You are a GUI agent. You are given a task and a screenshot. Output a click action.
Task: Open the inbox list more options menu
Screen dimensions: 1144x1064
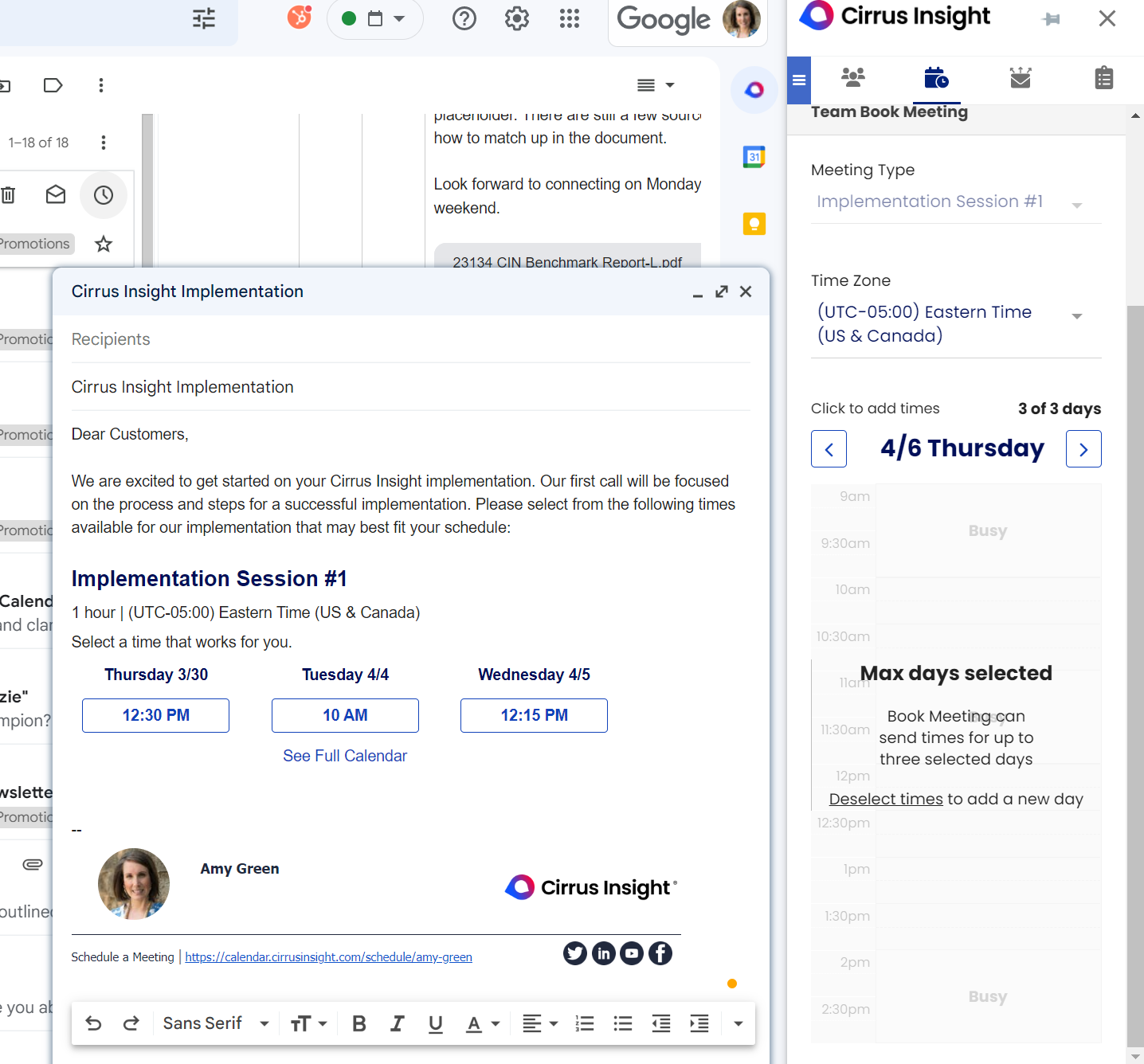(x=104, y=143)
